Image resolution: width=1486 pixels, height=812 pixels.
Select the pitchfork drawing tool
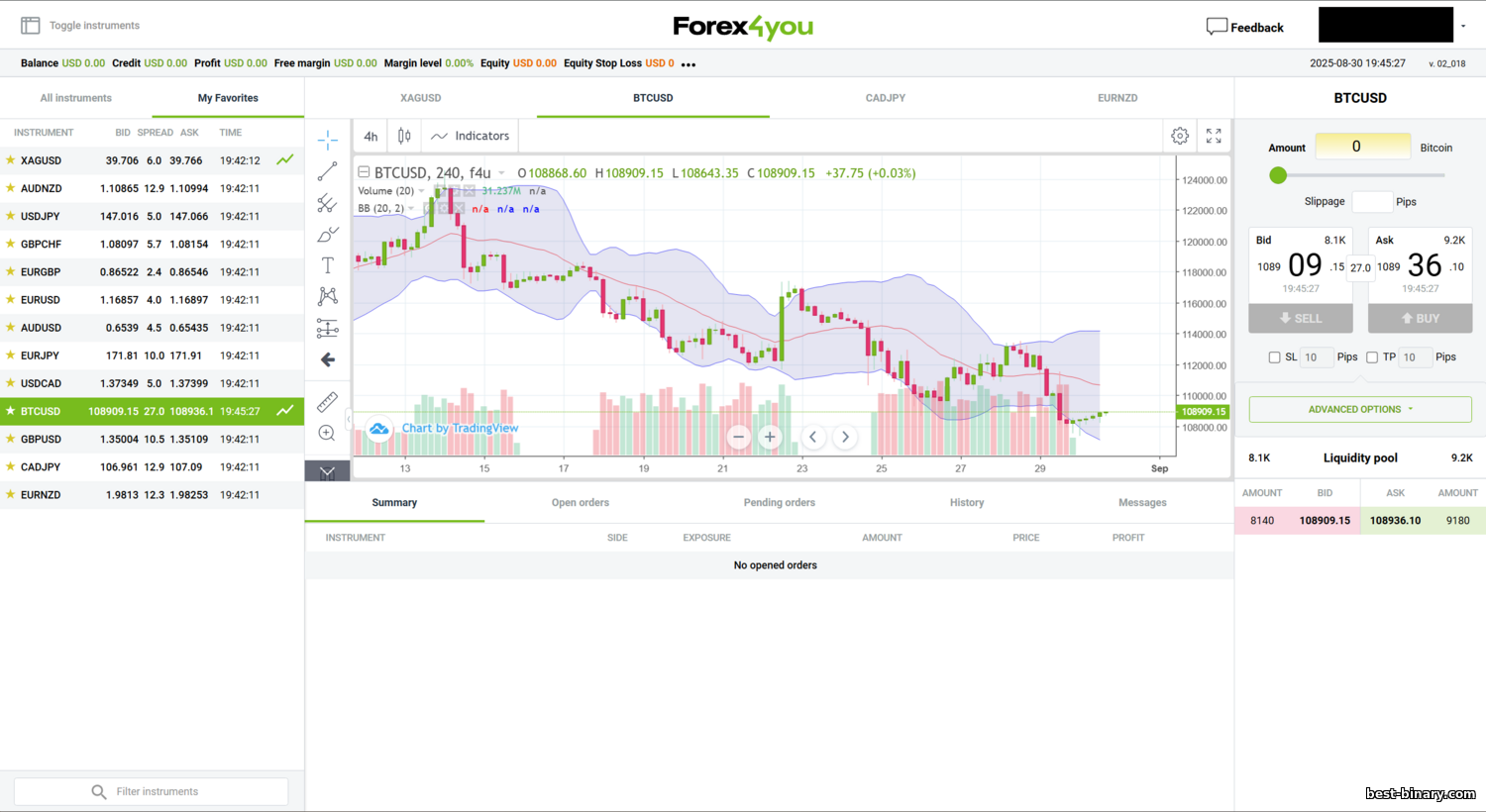pyautogui.click(x=327, y=203)
